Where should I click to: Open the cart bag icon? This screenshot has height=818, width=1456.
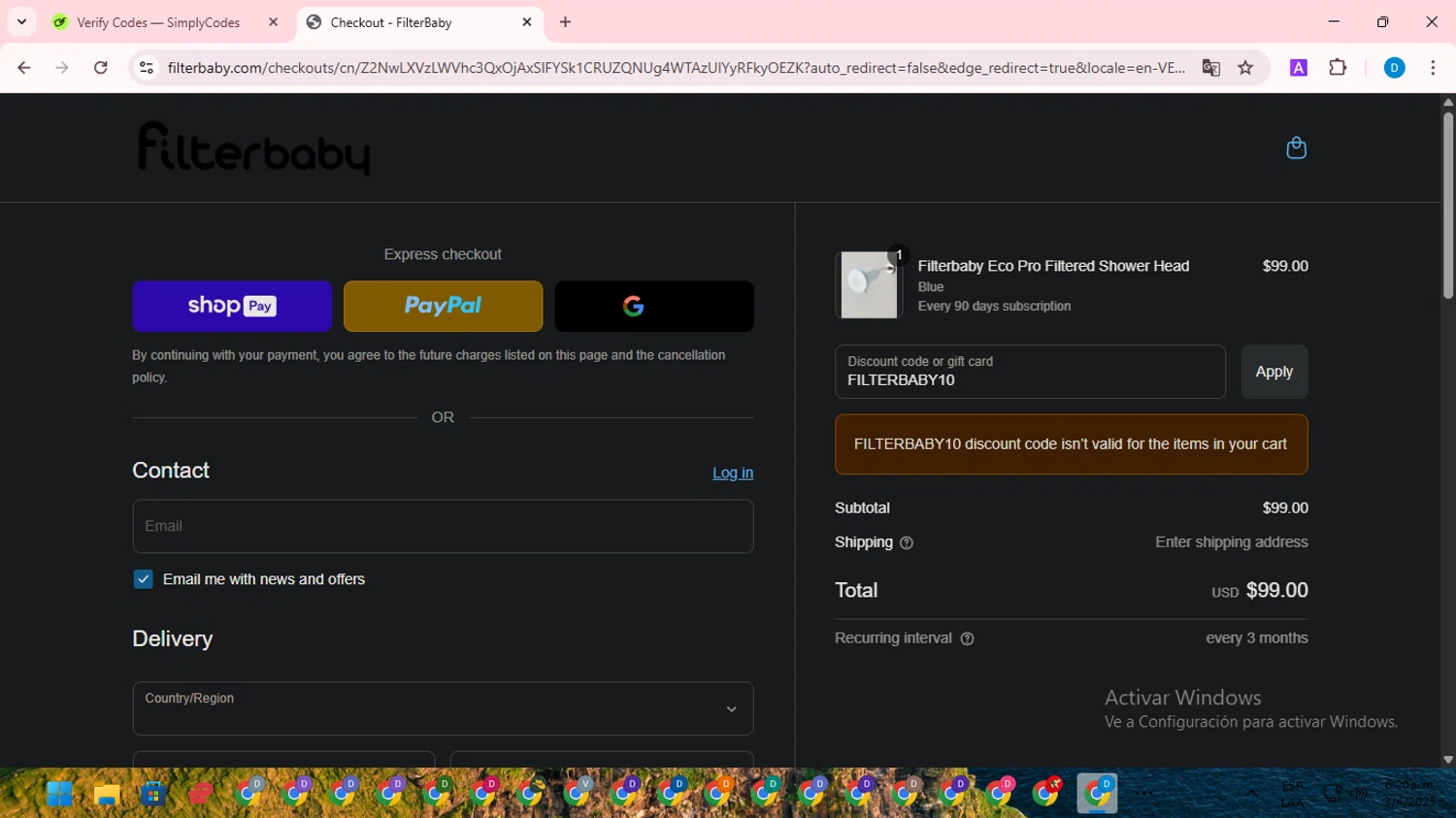(x=1296, y=147)
